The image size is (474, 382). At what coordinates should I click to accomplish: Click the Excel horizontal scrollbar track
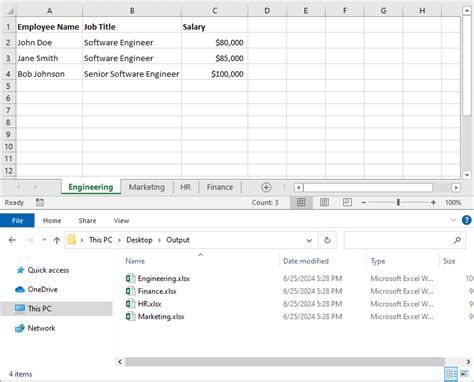368,188
